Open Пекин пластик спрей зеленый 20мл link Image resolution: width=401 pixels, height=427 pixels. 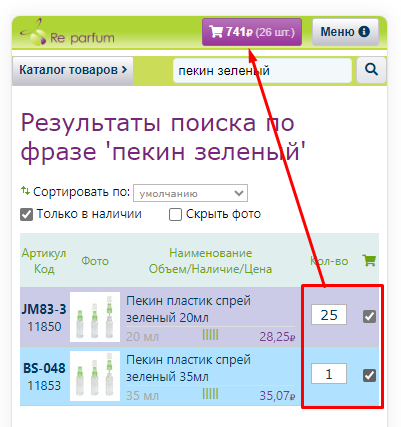pos(188,309)
